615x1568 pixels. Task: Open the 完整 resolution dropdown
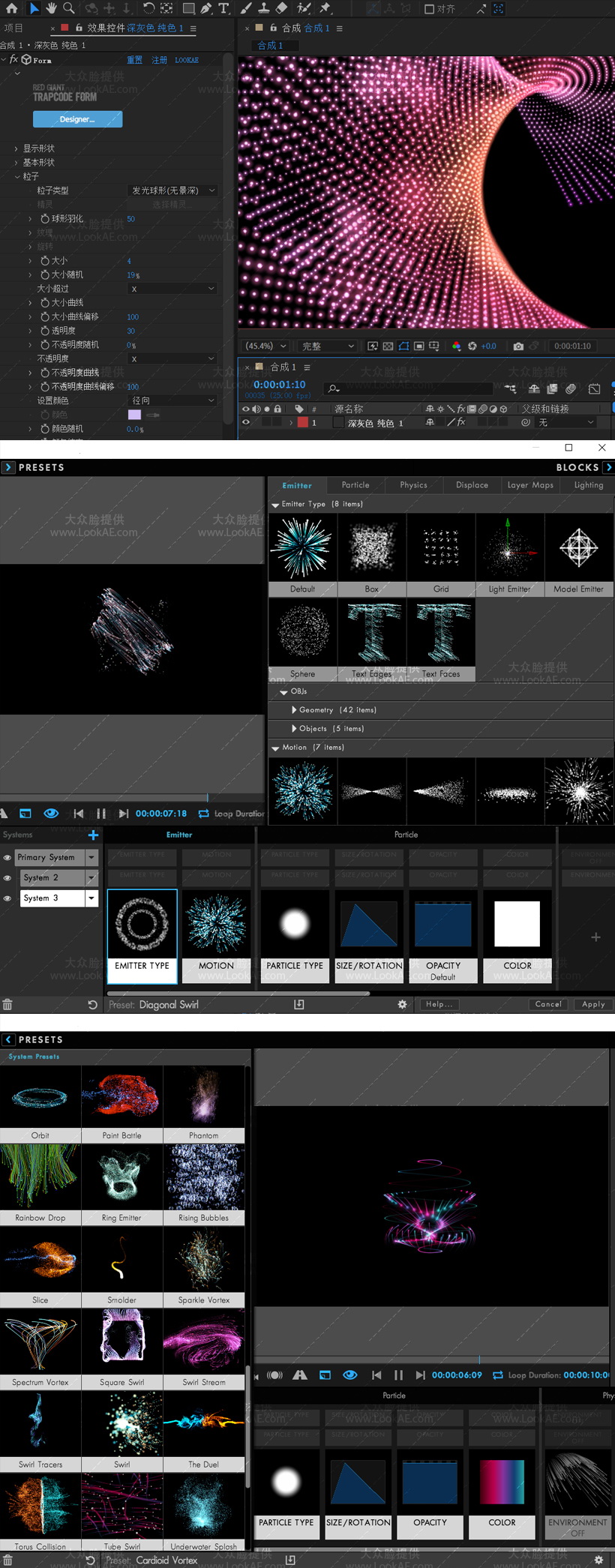click(328, 346)
